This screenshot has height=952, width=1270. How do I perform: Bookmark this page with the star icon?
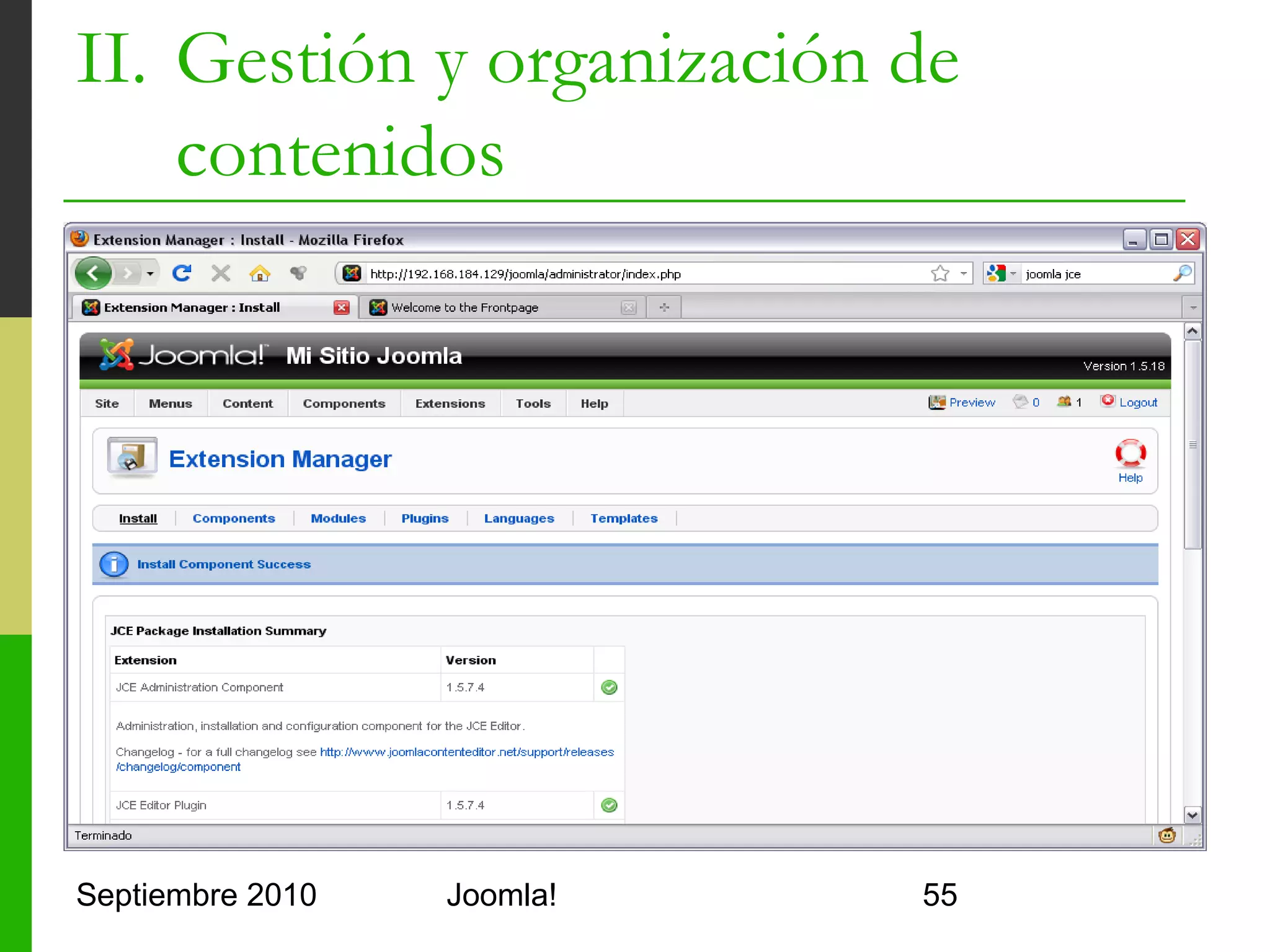pyautogui.click(x=940, y=273)
